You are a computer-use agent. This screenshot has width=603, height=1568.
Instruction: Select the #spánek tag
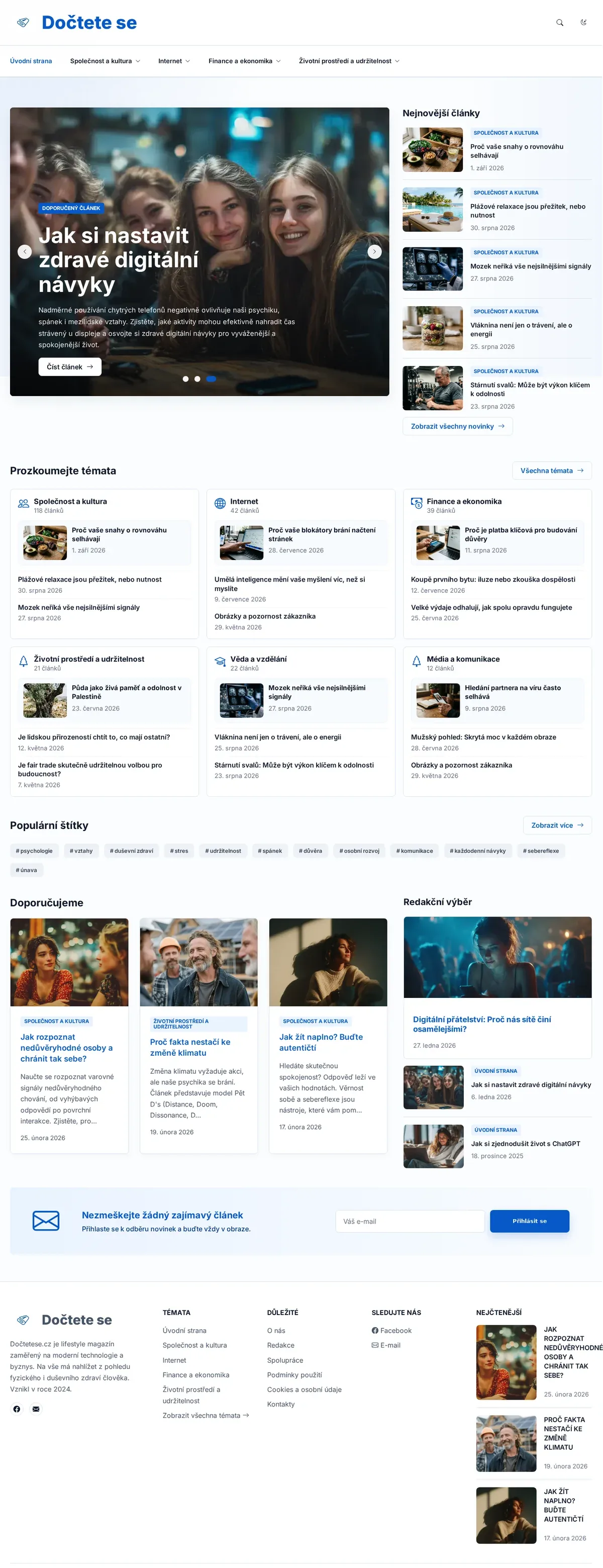(270, 851)
